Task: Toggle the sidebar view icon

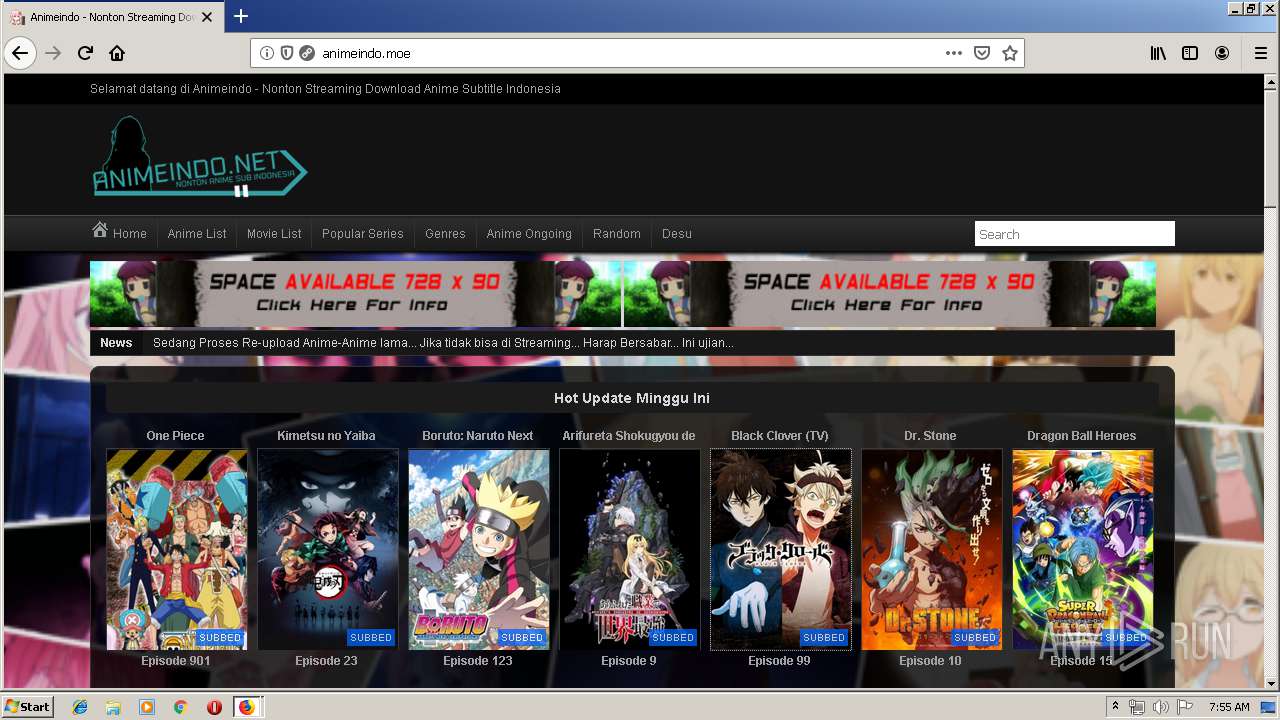Action: (x=1190, y=53)
